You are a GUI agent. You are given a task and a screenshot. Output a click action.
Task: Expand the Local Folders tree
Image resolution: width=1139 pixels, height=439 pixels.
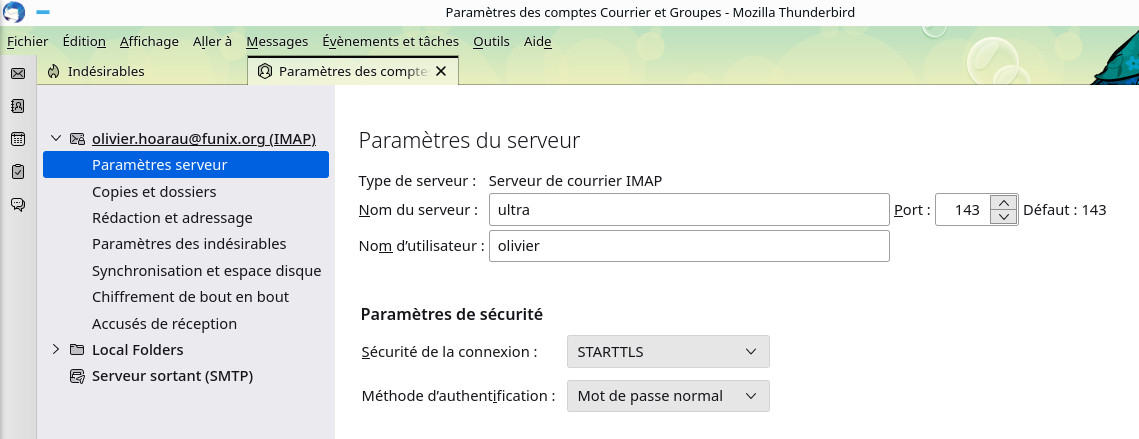tap(56, 350)
